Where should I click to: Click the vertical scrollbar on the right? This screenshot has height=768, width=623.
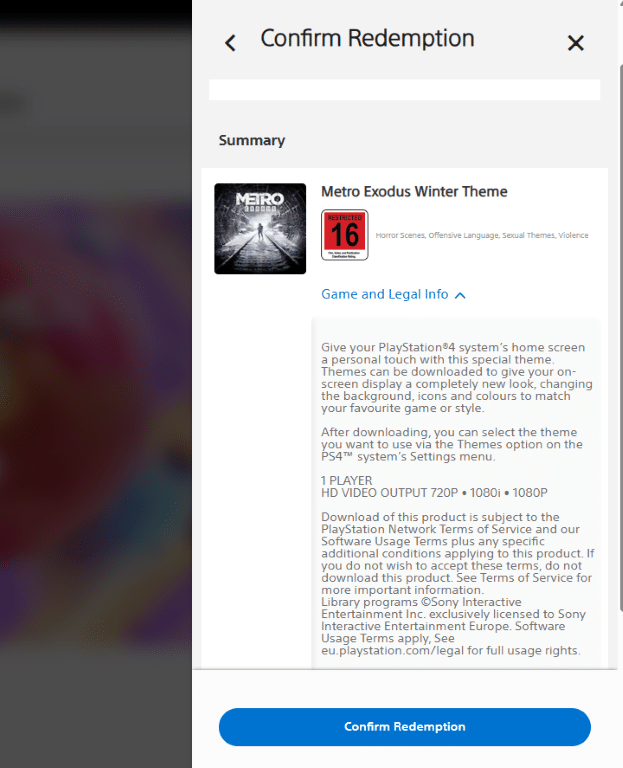621,338
